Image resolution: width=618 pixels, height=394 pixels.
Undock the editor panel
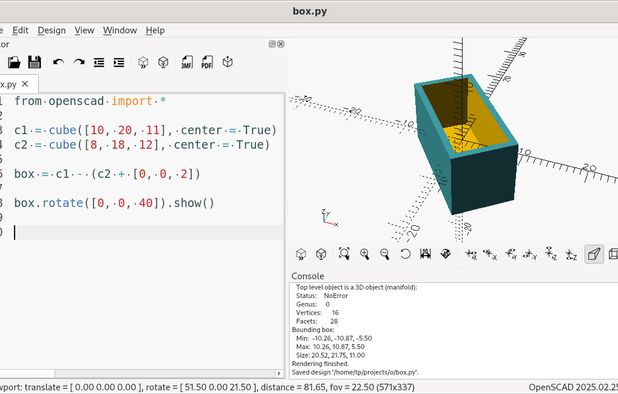[x=272, y=44]
